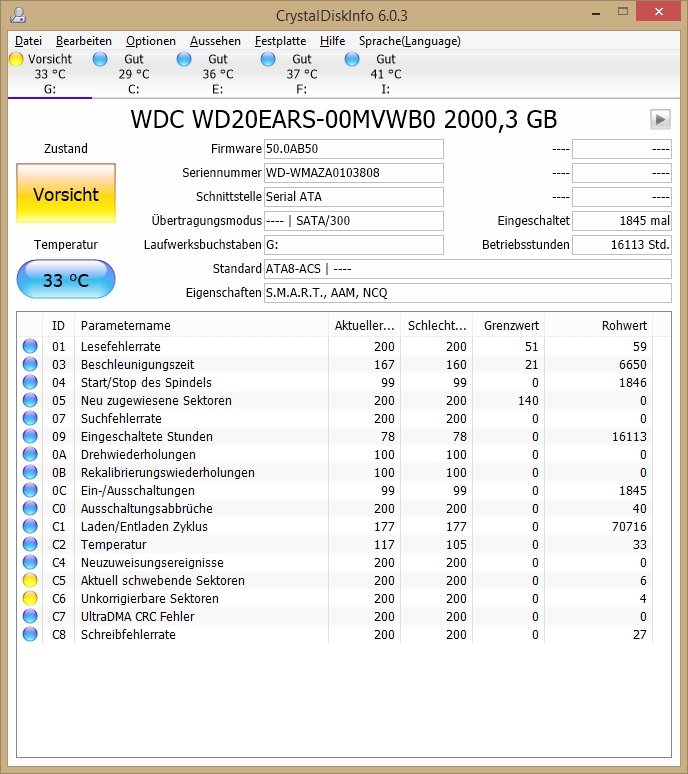The image size is (688, 774).
Task: Click the blue orb for Laden/Entladen Zyklus
Action: (30, 526)
